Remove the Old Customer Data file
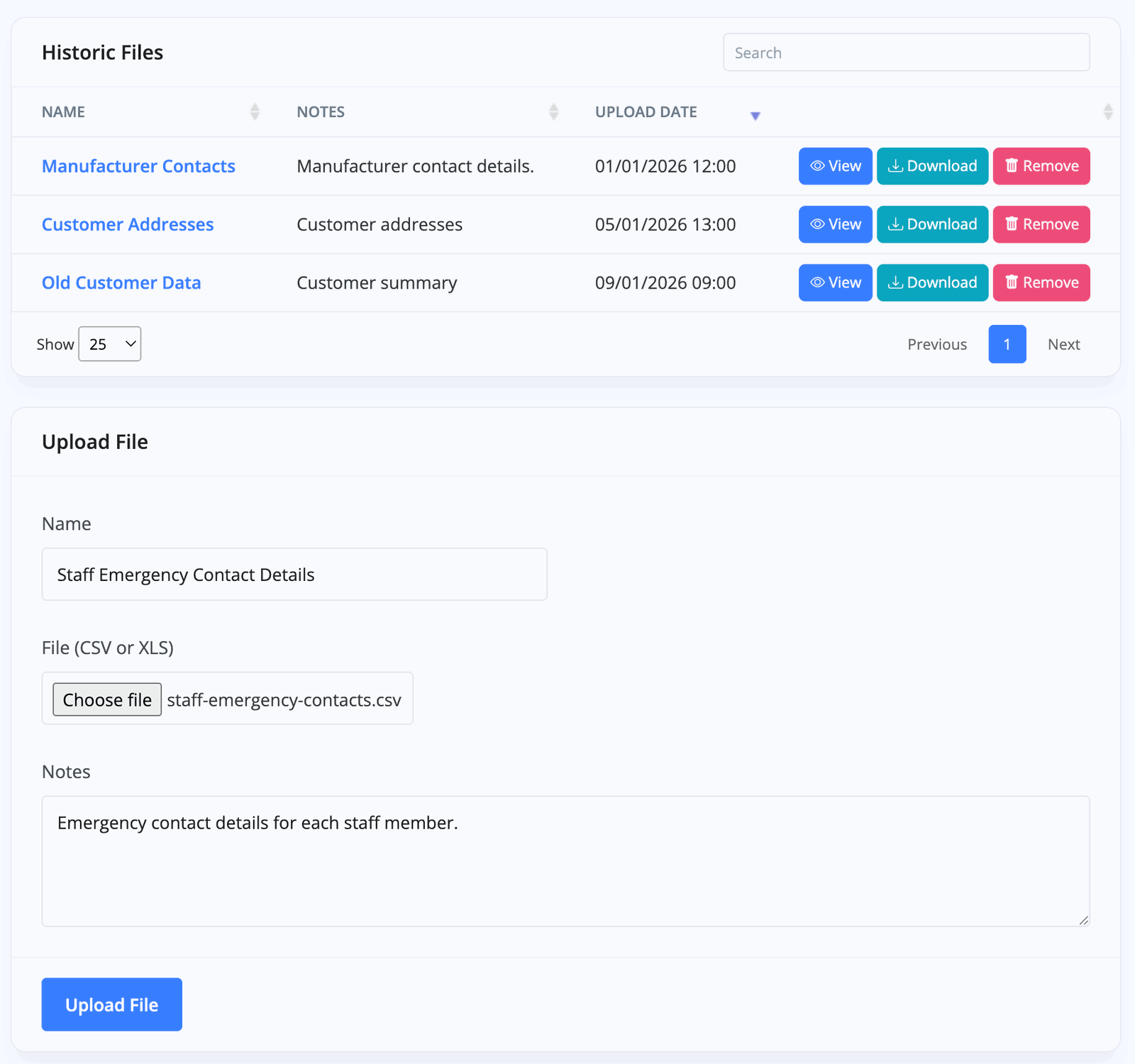 point(1041,282)
